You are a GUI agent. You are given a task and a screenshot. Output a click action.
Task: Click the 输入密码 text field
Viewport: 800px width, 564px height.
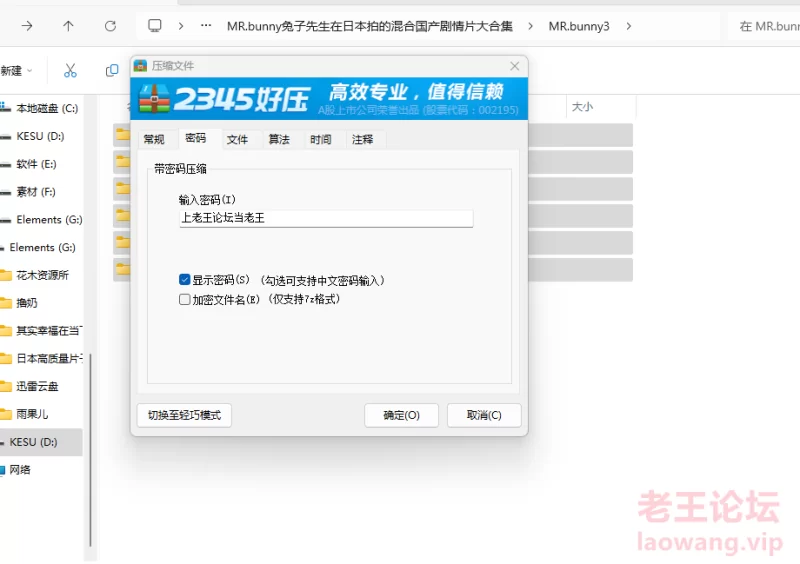click(x=325, y=217)
